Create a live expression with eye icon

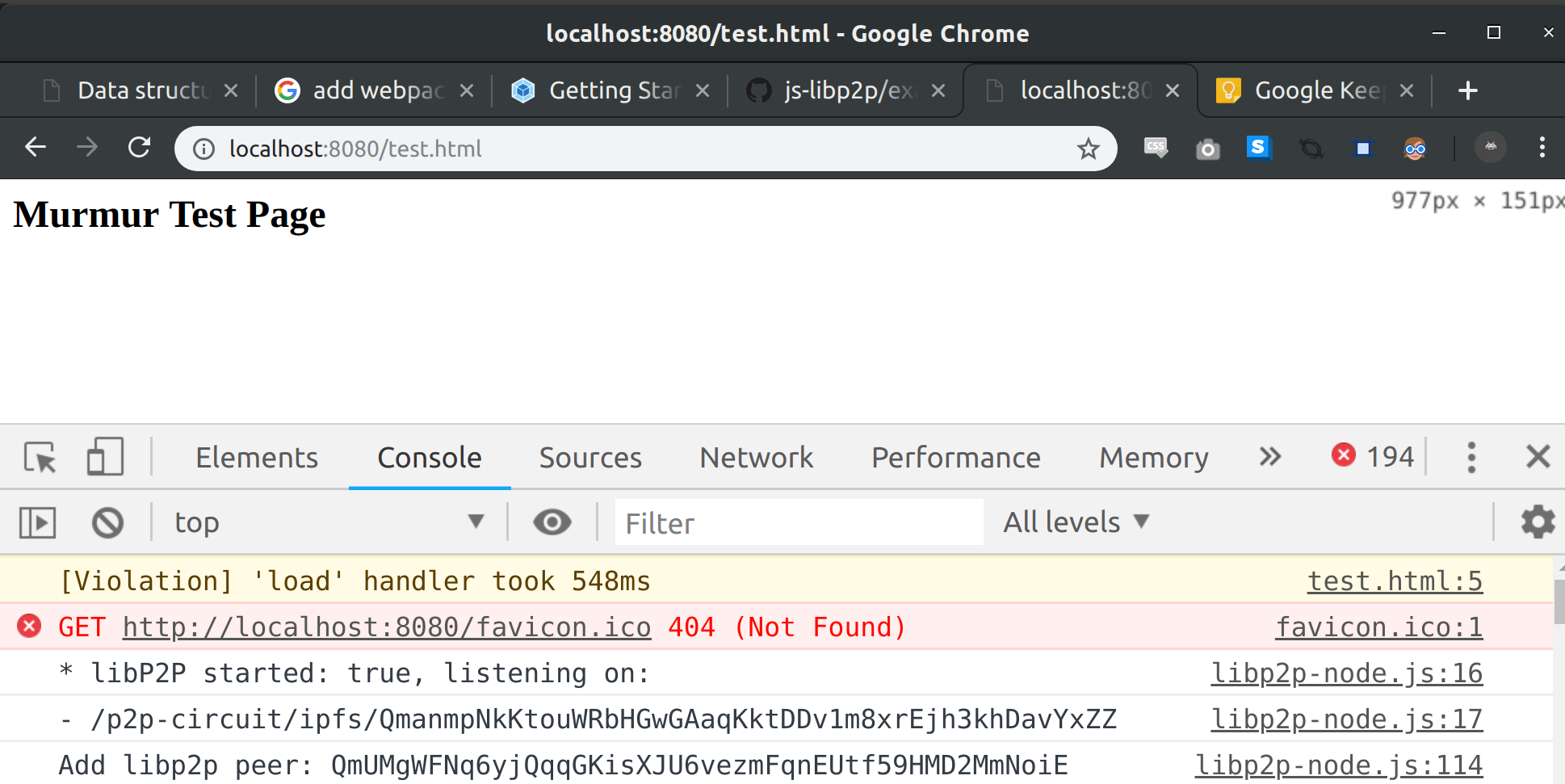pyautogui.click(x=552, y=522)
